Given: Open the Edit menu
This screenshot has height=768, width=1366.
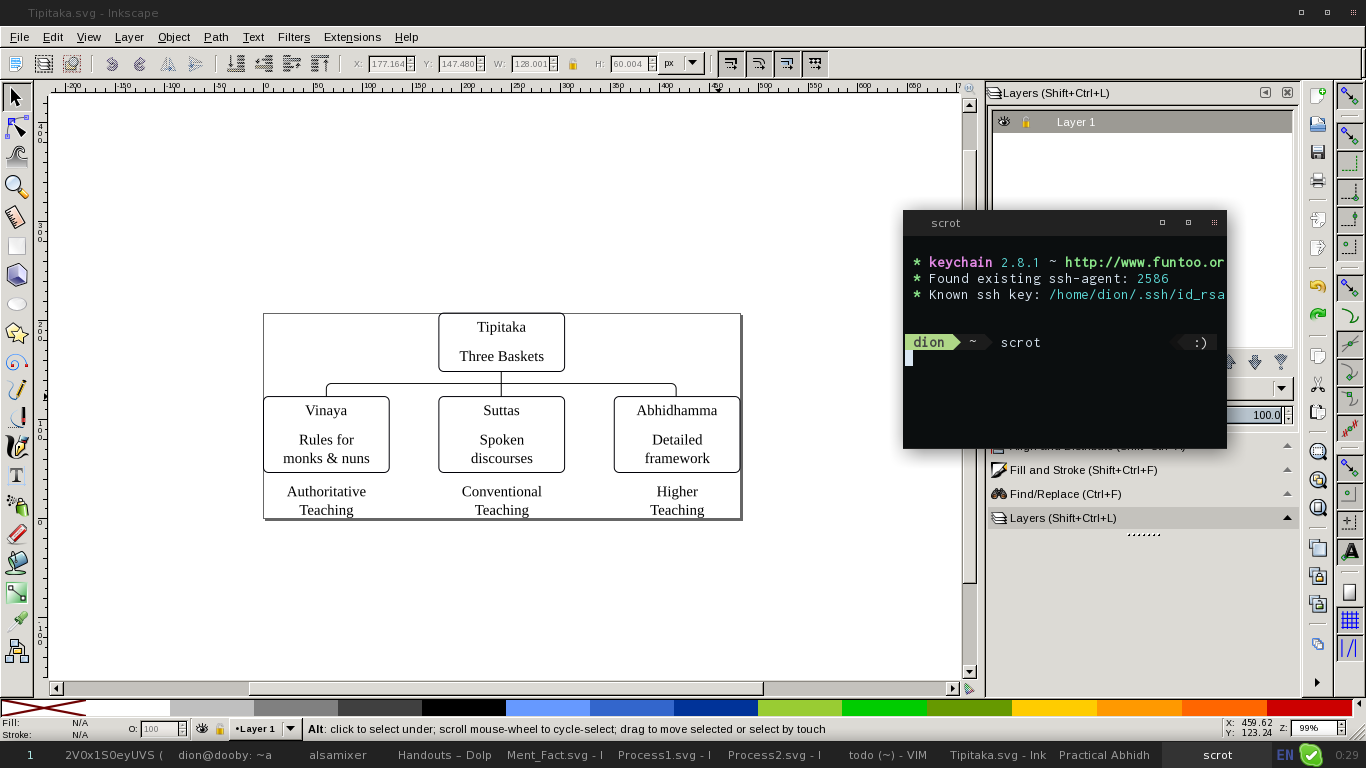Looking at the screenshot, I should click(53, 37).
